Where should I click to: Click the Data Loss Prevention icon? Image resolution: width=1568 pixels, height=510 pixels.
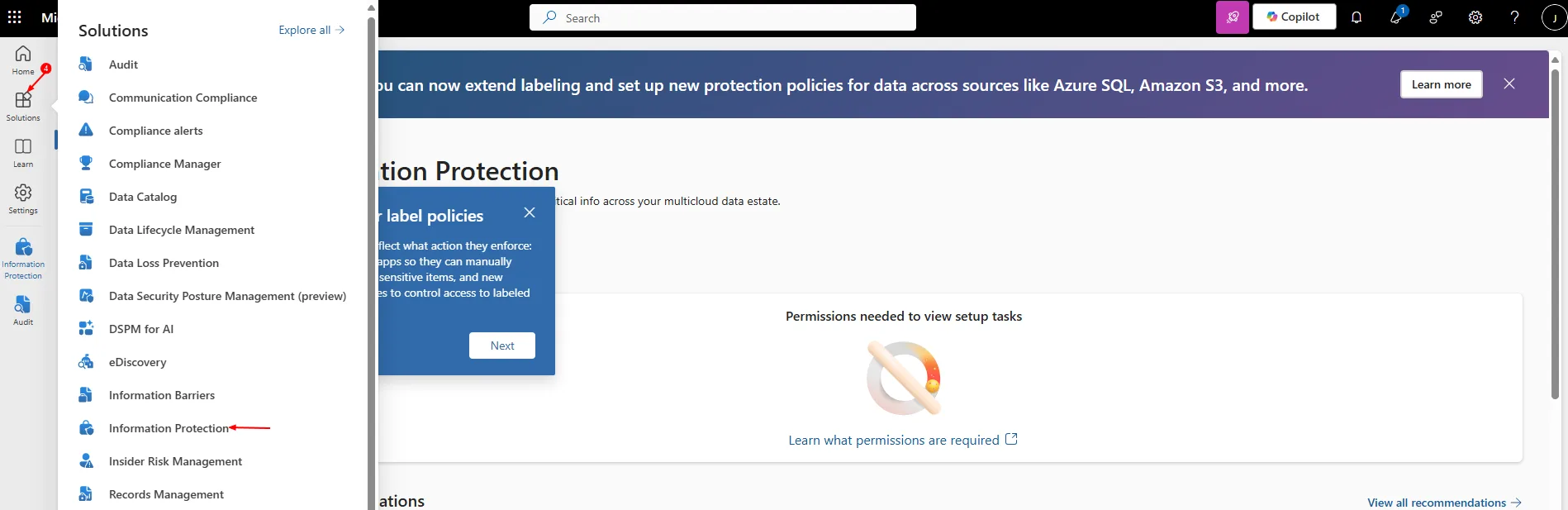[x=86, y=263]
